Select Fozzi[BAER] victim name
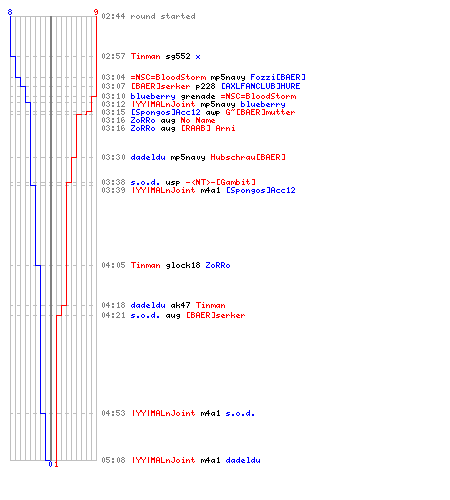 [278, 77]
